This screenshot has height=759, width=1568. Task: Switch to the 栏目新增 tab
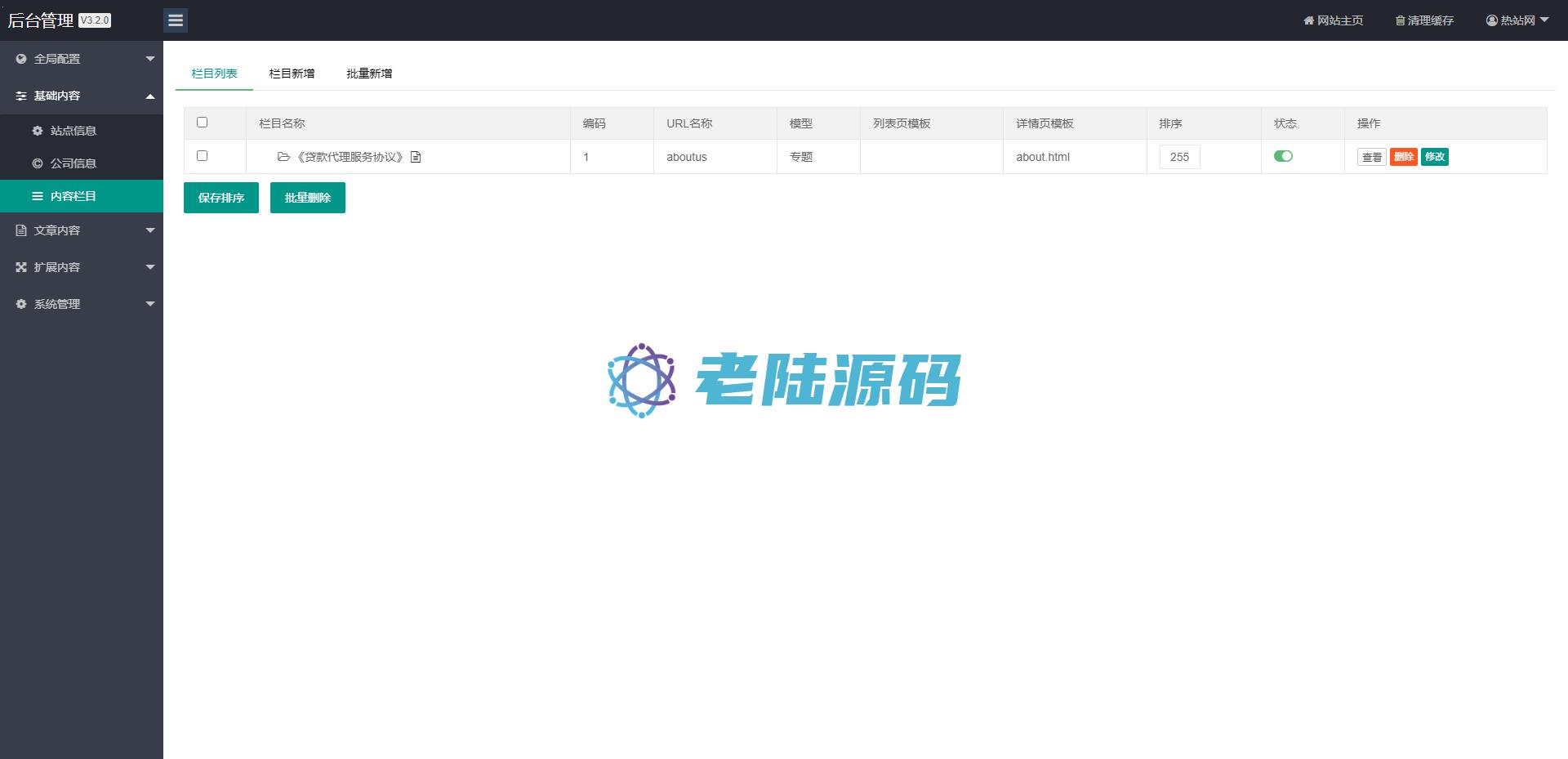[292, 74]
